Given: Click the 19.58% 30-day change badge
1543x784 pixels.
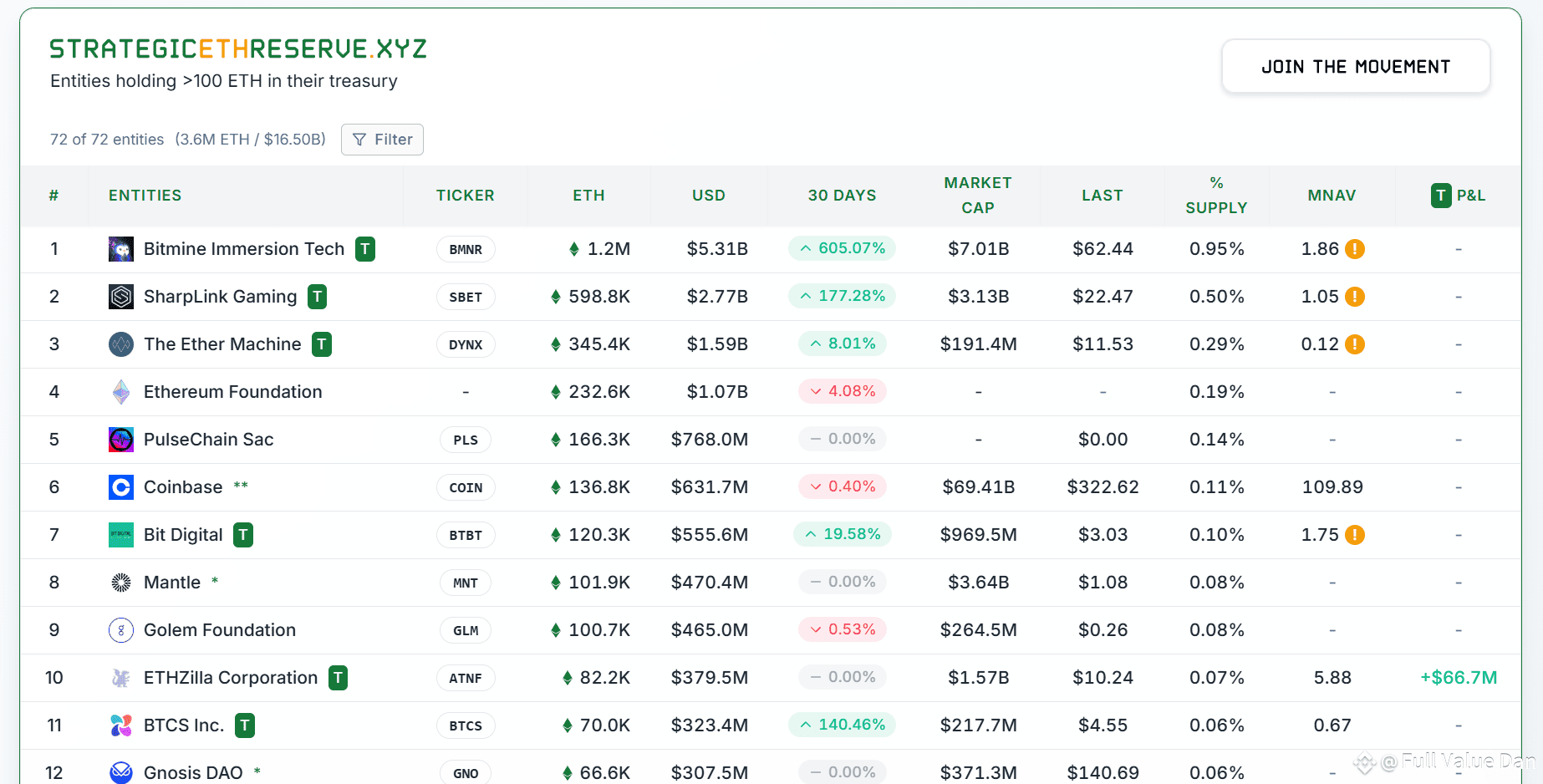Looking at the screenshot, I should [x=842, y=534].
